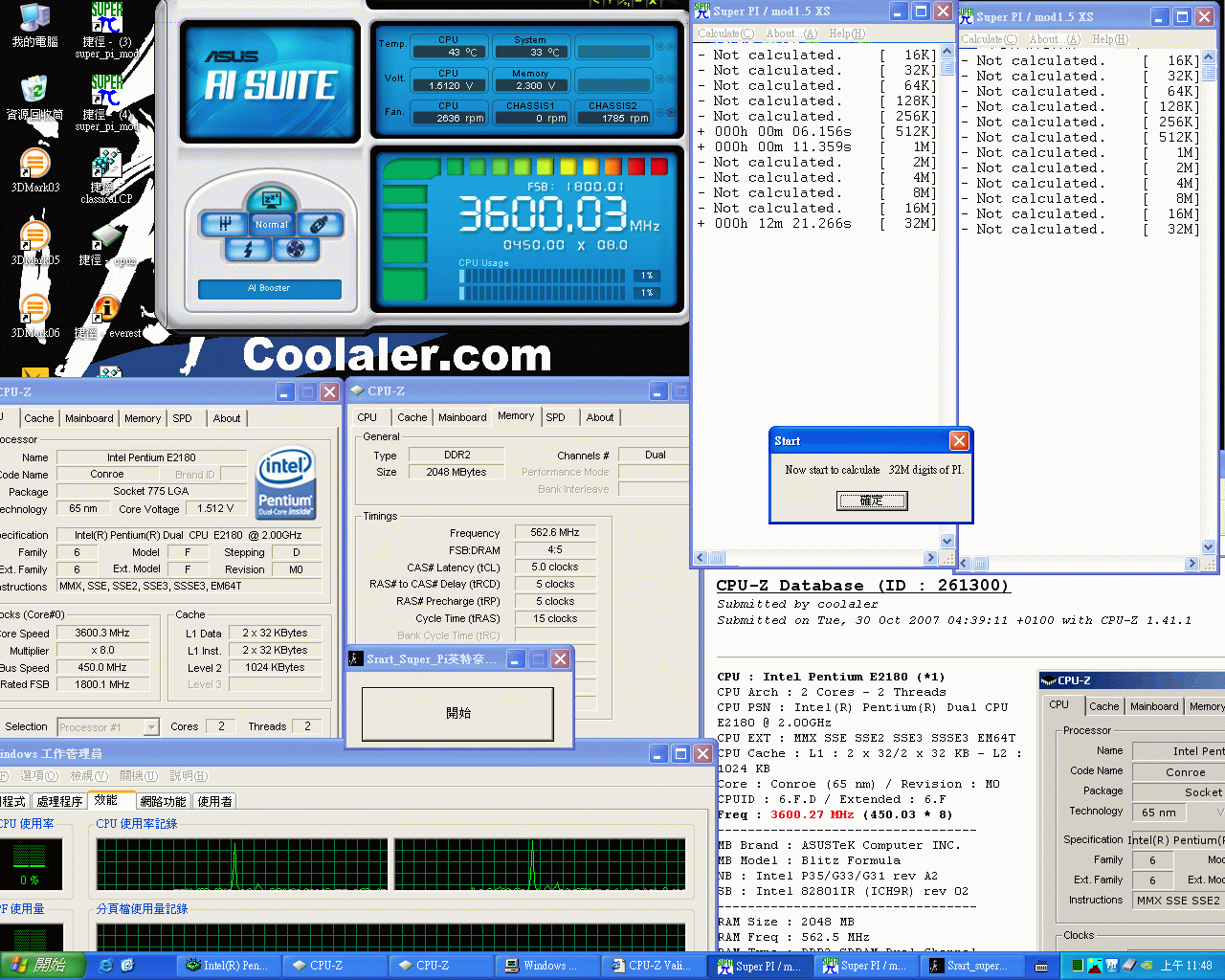The image size is (1225, 980).
Task: Open About menu in first Super PI
Action: point(791,33)
